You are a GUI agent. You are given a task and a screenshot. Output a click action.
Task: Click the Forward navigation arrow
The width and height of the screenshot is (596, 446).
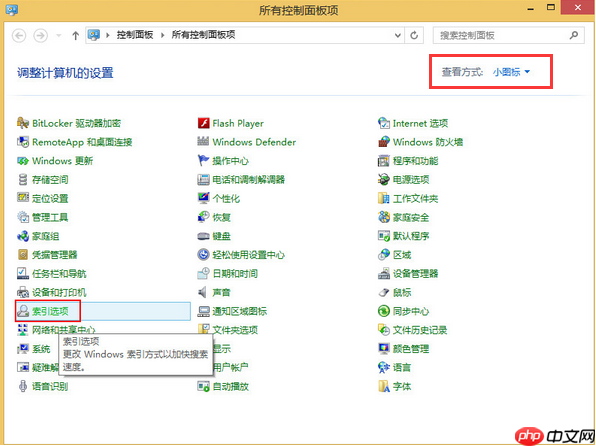(41, 35)
